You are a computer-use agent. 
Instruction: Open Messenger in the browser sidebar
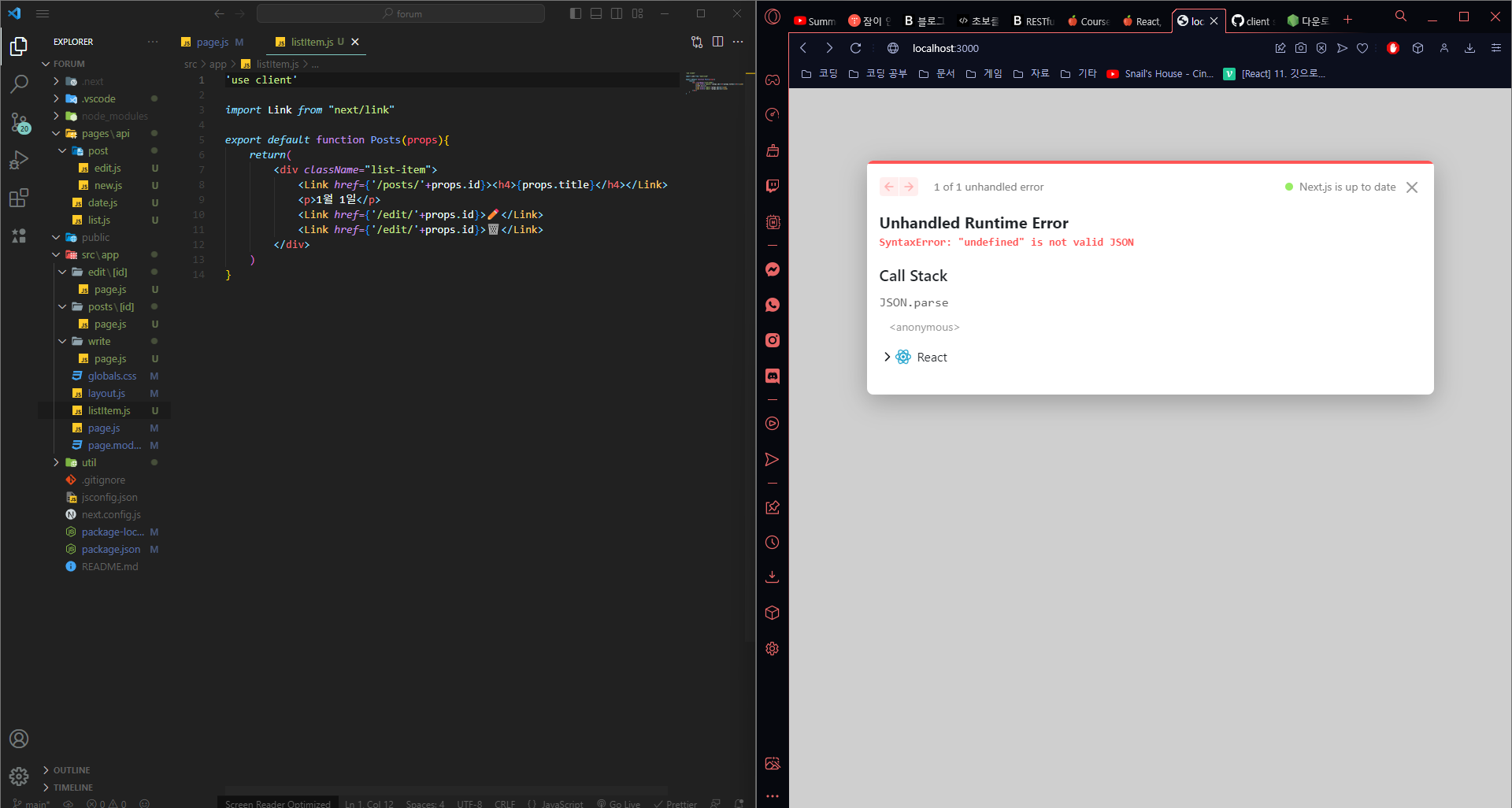773,269
